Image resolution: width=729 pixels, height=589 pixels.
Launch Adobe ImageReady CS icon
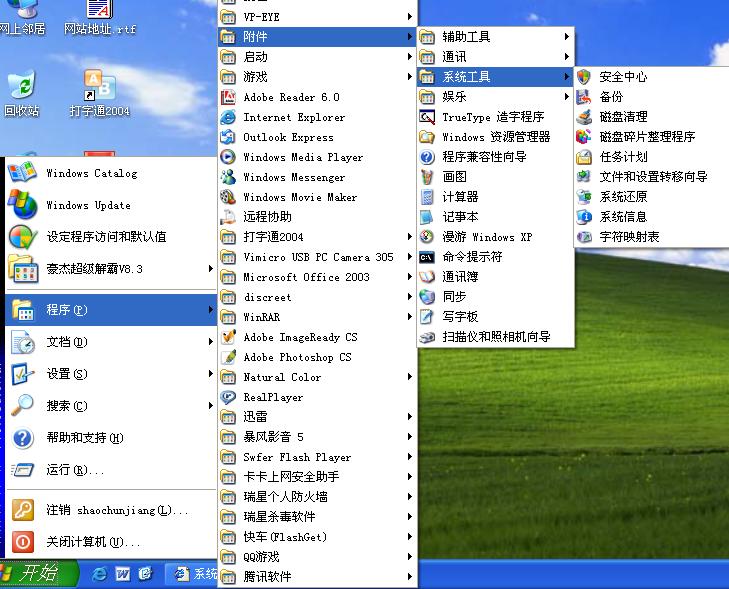(x=228, y=337)
